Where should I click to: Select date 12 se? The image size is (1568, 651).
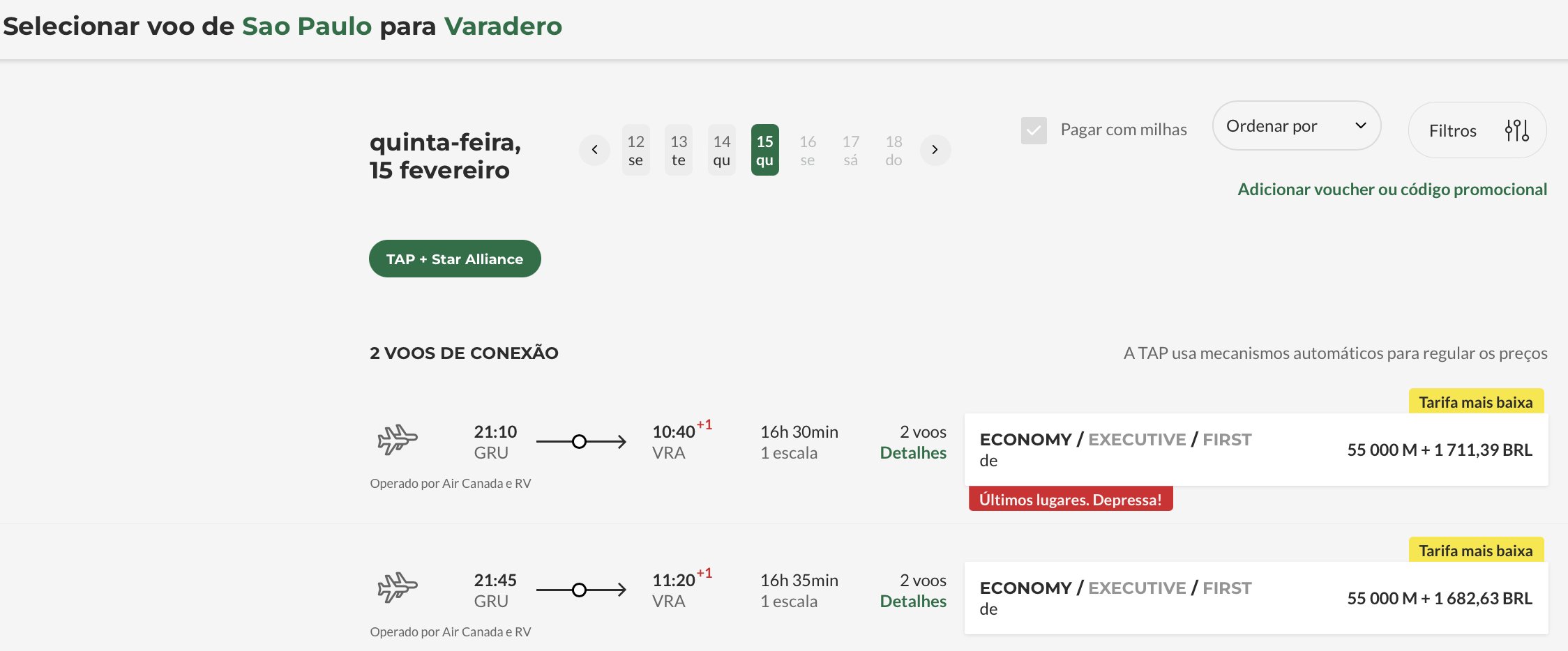(635, 150)
